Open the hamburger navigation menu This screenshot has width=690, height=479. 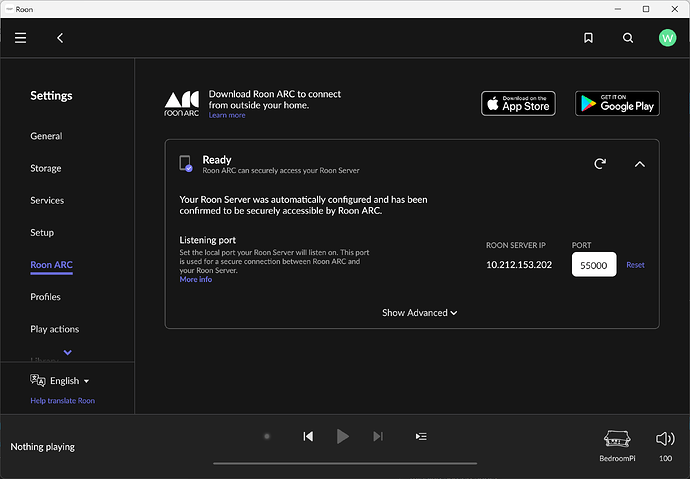point(20,38)
